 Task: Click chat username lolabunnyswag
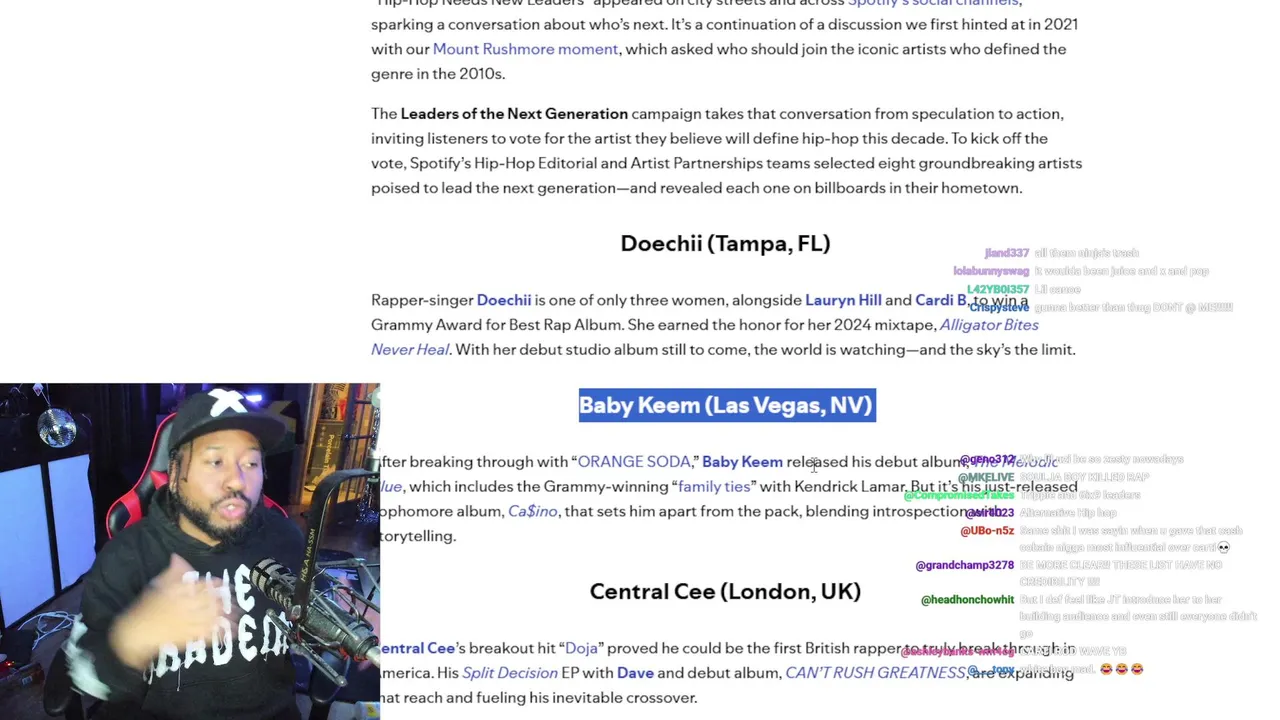(x=991, y=271)
